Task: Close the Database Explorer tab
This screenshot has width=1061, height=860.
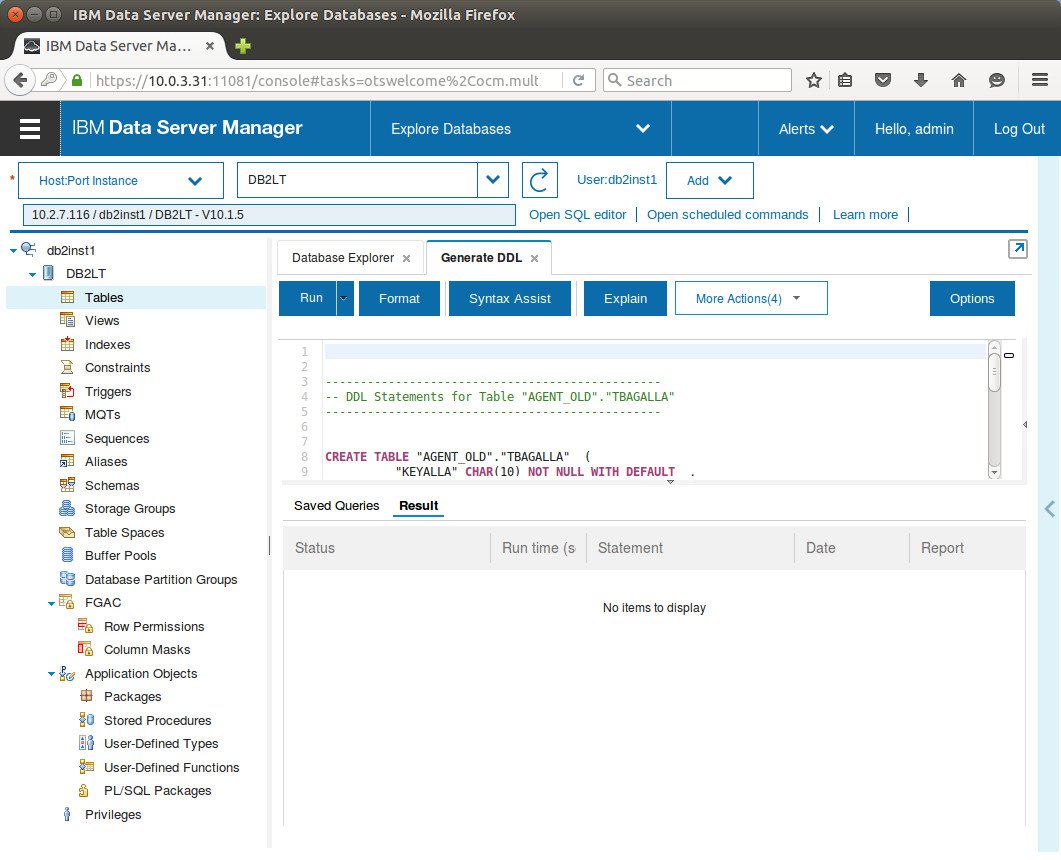Action: [407, 258]
